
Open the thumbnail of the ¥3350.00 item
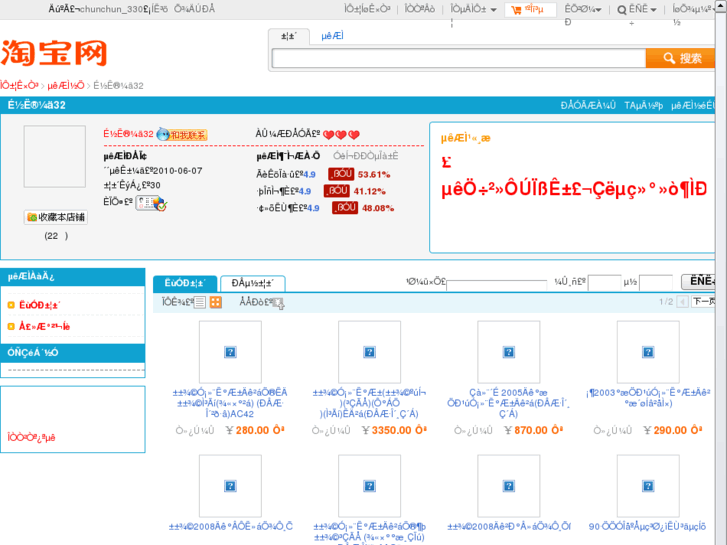(x=370, y=352)
